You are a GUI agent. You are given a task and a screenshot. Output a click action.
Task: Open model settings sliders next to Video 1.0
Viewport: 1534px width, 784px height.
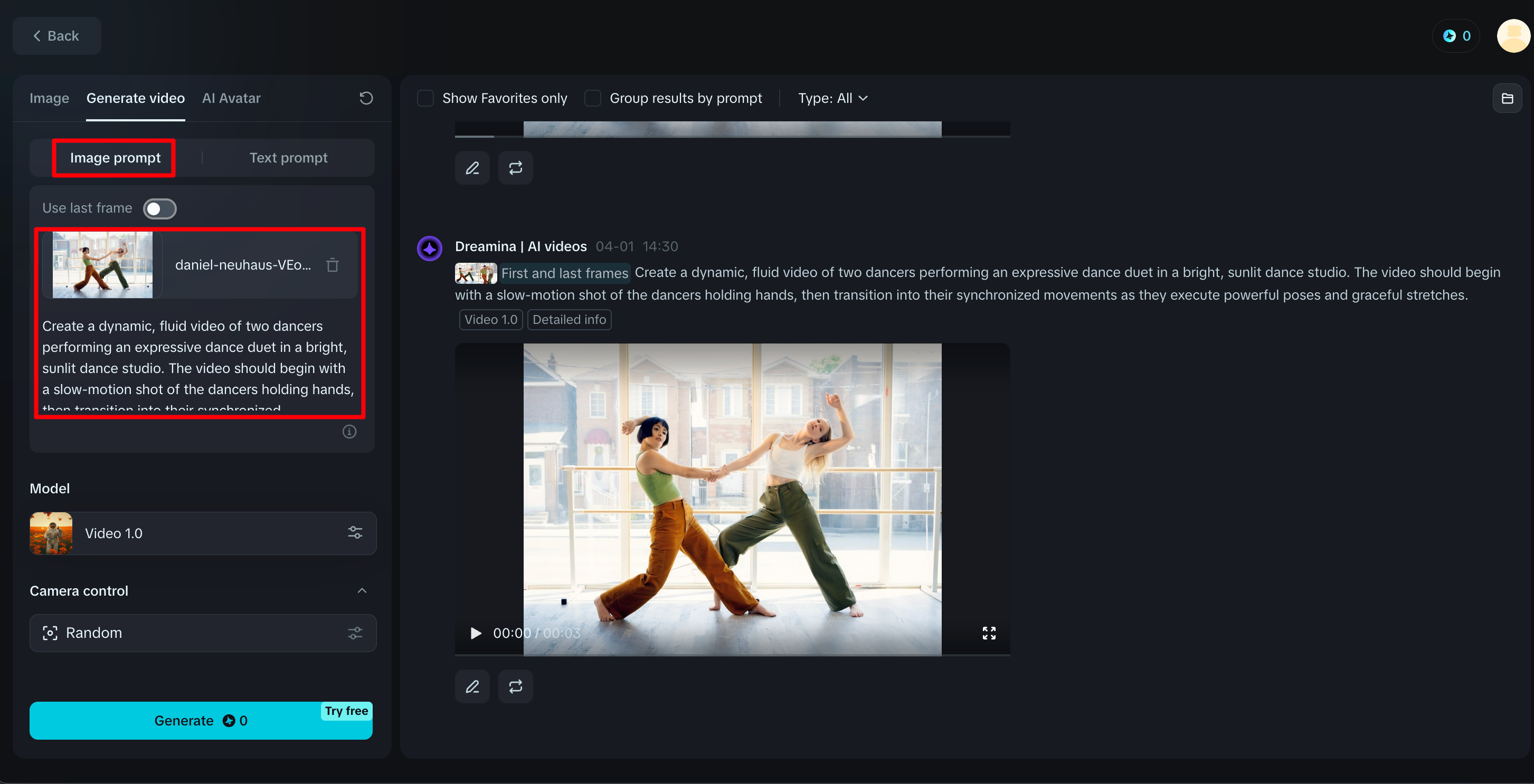(x=355, y=533)
